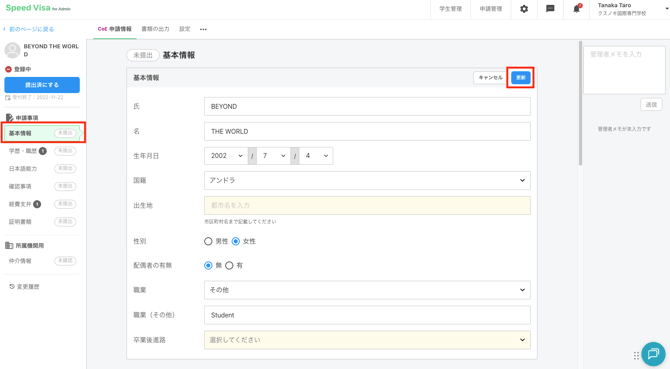Open the birth month 7 dropdown
Image resolution: width=670 pixels, height=369 pixels.
pyautogui.click(x=273, y=156)
